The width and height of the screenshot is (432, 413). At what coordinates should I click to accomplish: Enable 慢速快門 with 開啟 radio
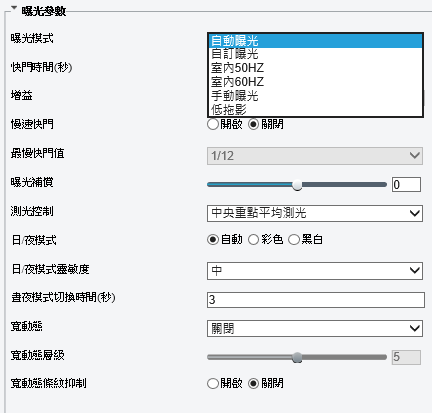[213, 124]
